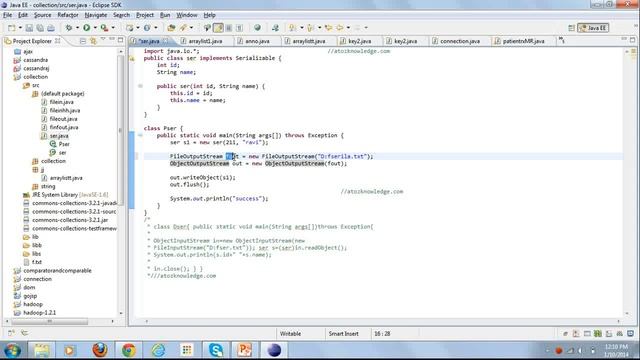This screenshot has width=640, height=360.
Task: Click the Print icon in the toolbar
Action: point(51,28)
